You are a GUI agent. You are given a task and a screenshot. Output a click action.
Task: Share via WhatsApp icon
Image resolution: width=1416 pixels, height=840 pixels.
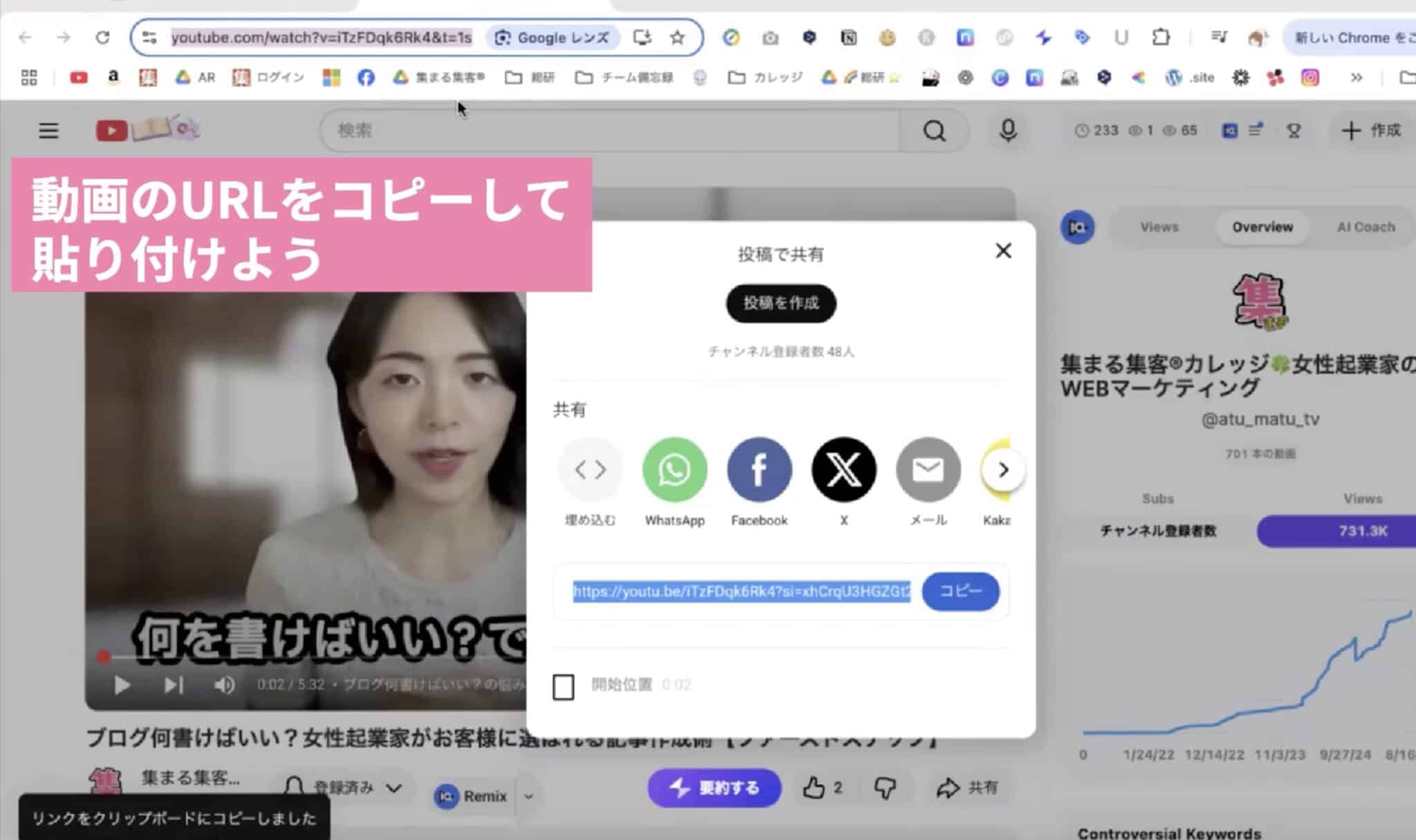674,470
